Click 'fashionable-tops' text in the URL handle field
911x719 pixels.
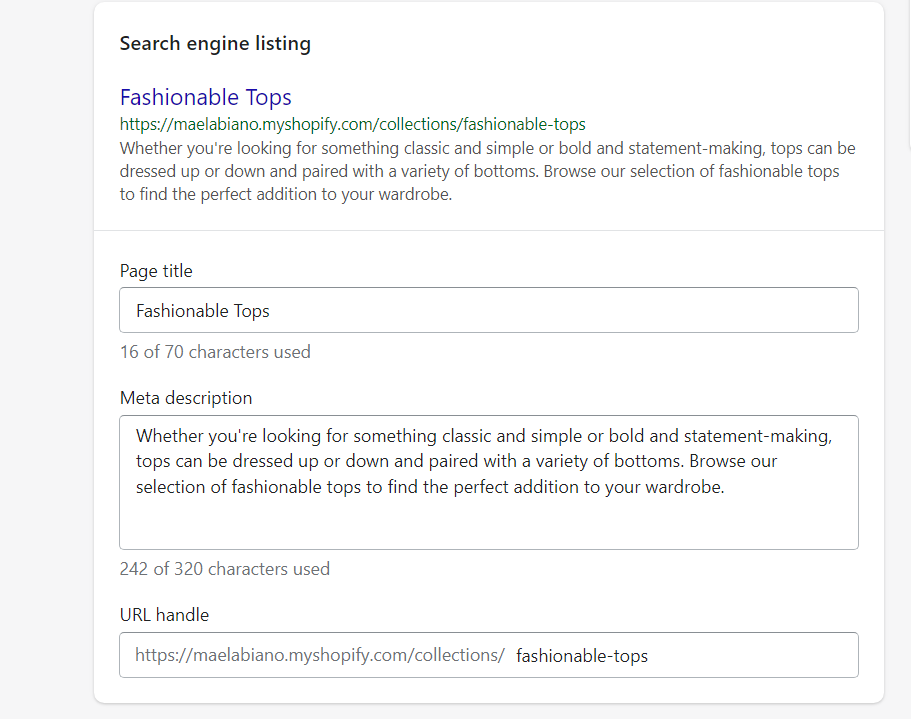(582, 656)
